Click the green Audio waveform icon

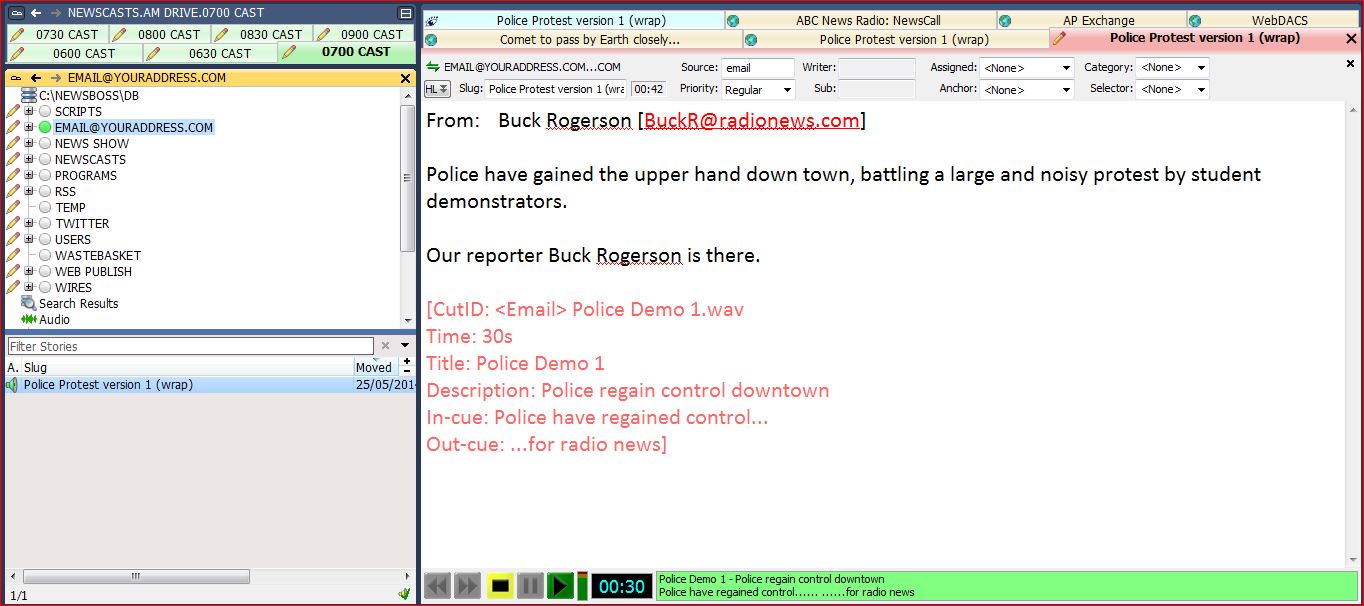click(x=29, y=319)
